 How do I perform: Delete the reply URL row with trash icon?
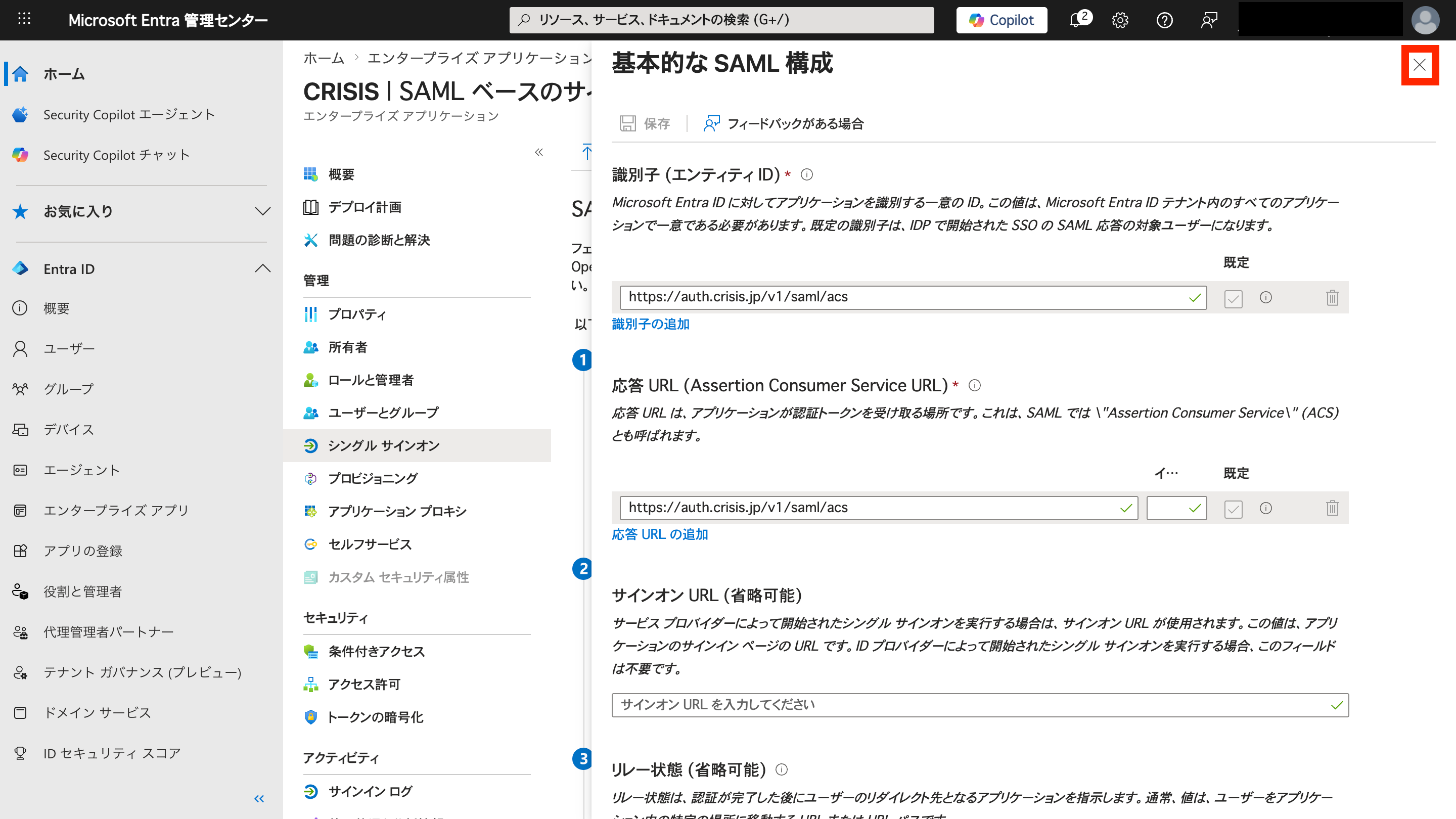point(1332,508)
